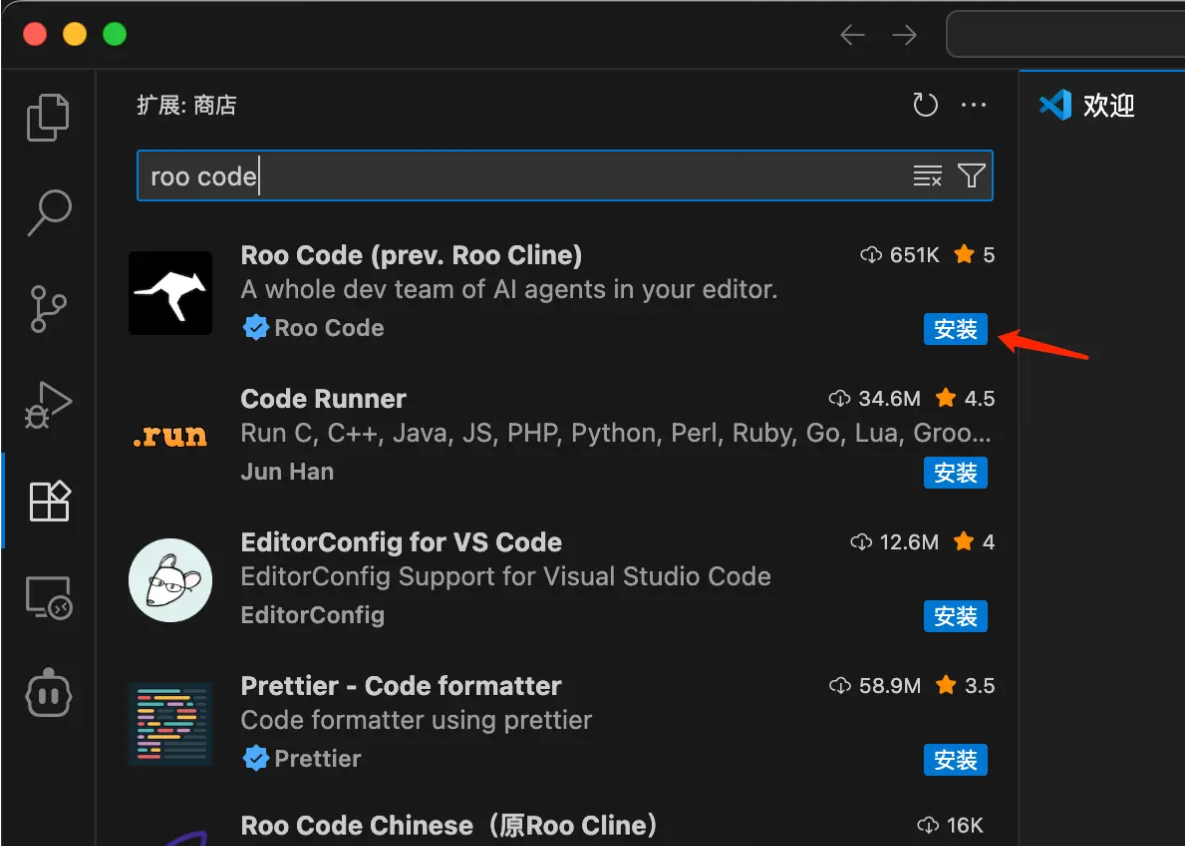The width and height of the screenshot is (1185, 846).
Task: Click the EditorConfig Support description
Action: [506, 576]
